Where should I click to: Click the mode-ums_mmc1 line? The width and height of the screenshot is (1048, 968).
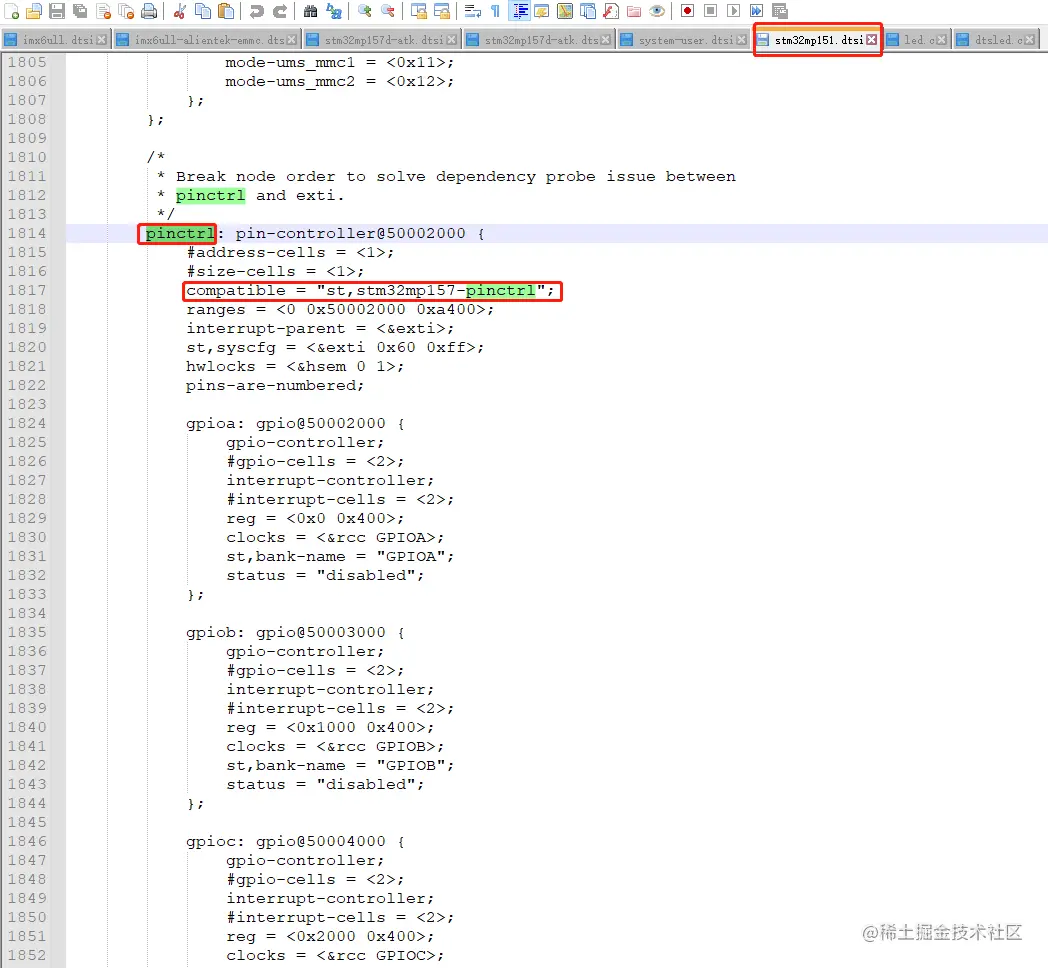tap(340, 62)
